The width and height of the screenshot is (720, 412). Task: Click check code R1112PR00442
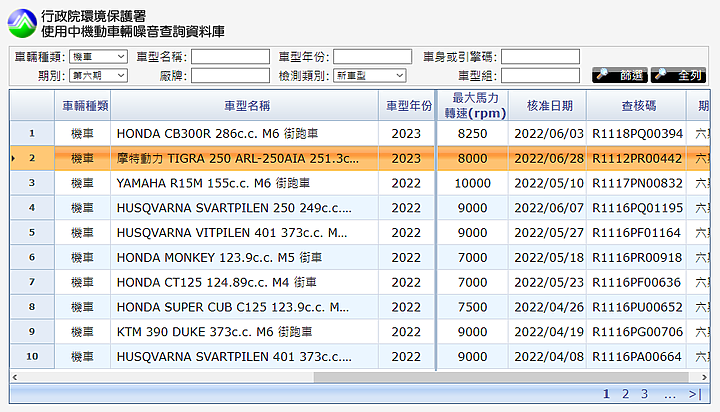pyautogui.click(x=637, y=158)
